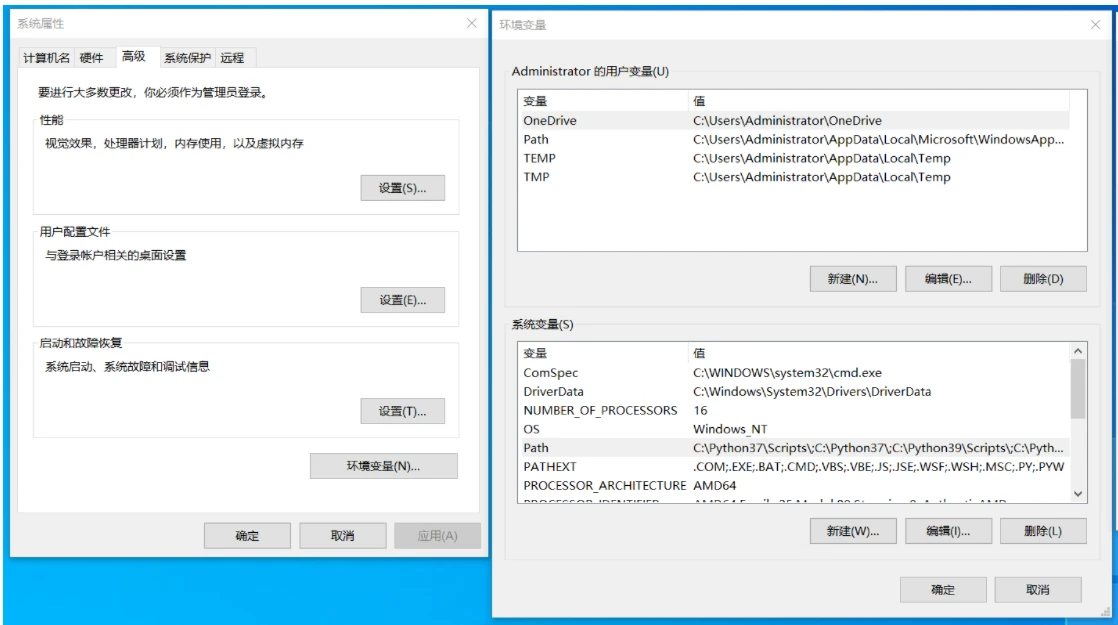Create new user variable with 新建(N)...
Screen dimensions: 1118x625
(x=852, y=279)
